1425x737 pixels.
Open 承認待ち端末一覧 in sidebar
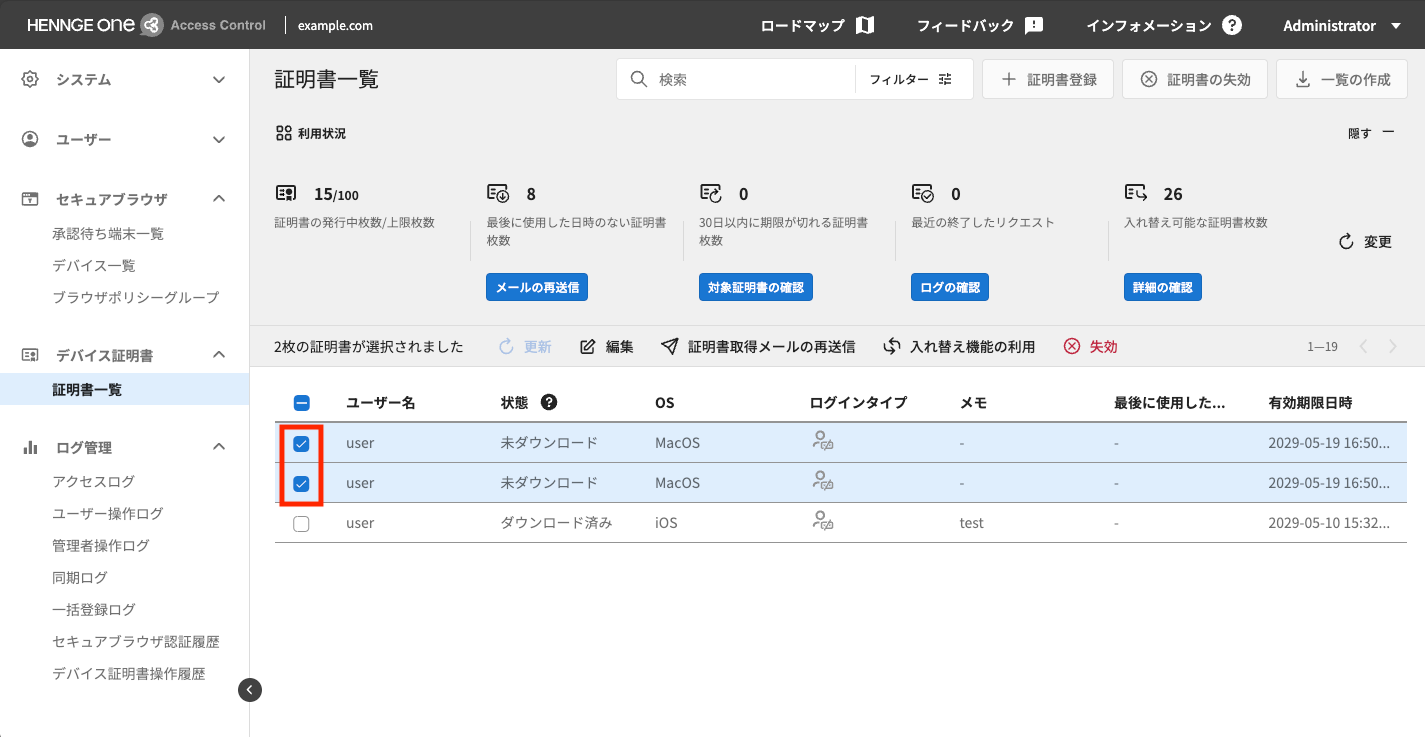point(108,234)
